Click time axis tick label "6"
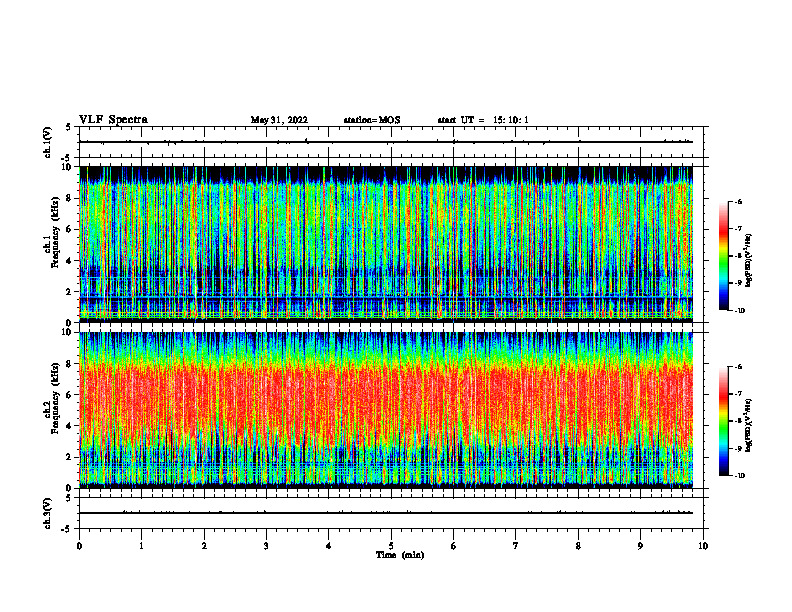This screenshot has height=612, width=792. (x=454, y=546)
